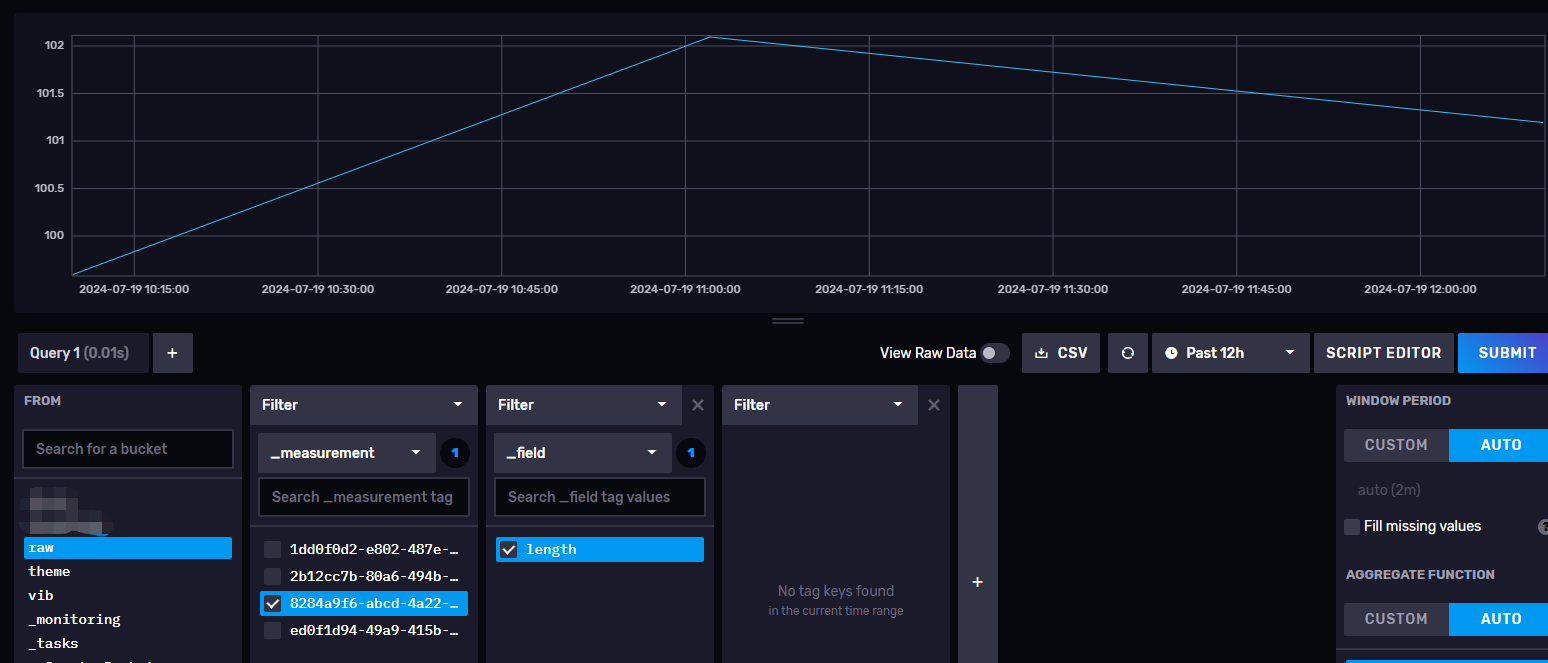Enable Fill missing values checkbox

tap(1352, 527)
